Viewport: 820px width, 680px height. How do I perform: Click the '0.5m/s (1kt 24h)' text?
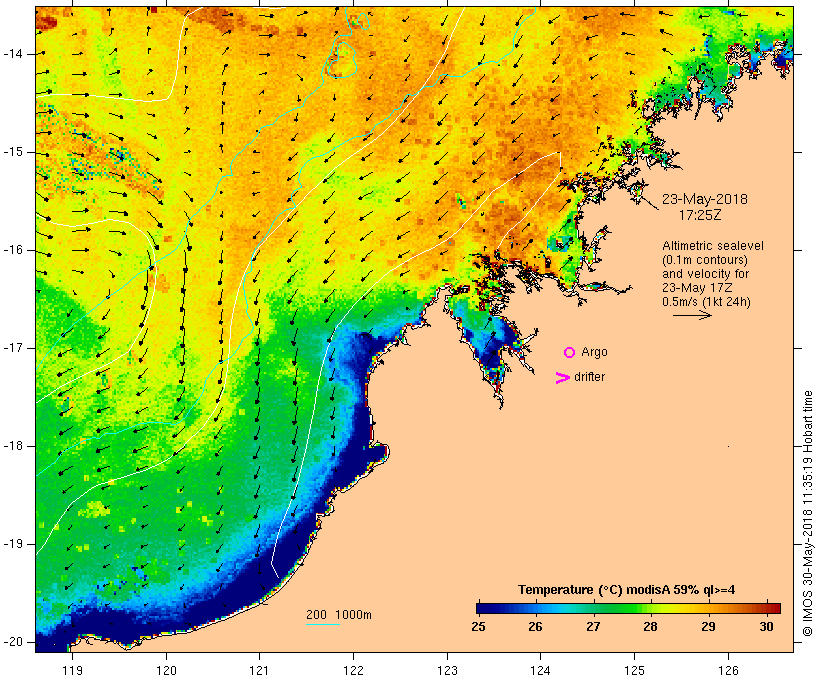[706, 302]
